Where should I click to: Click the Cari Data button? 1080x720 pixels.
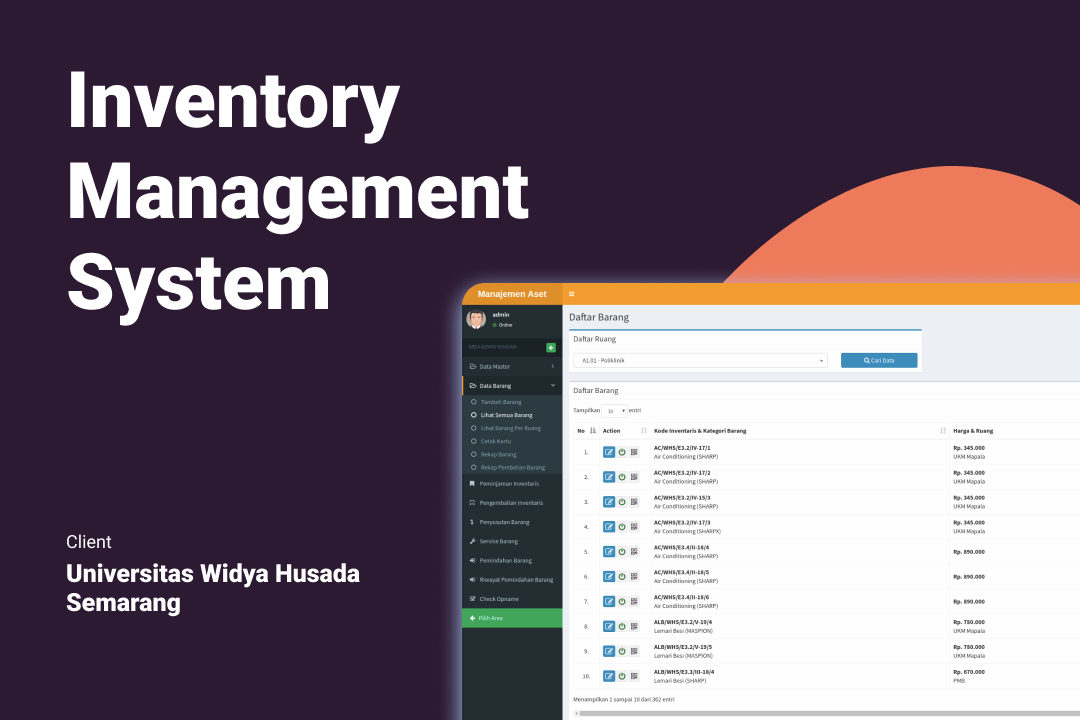tap(879, 360)
